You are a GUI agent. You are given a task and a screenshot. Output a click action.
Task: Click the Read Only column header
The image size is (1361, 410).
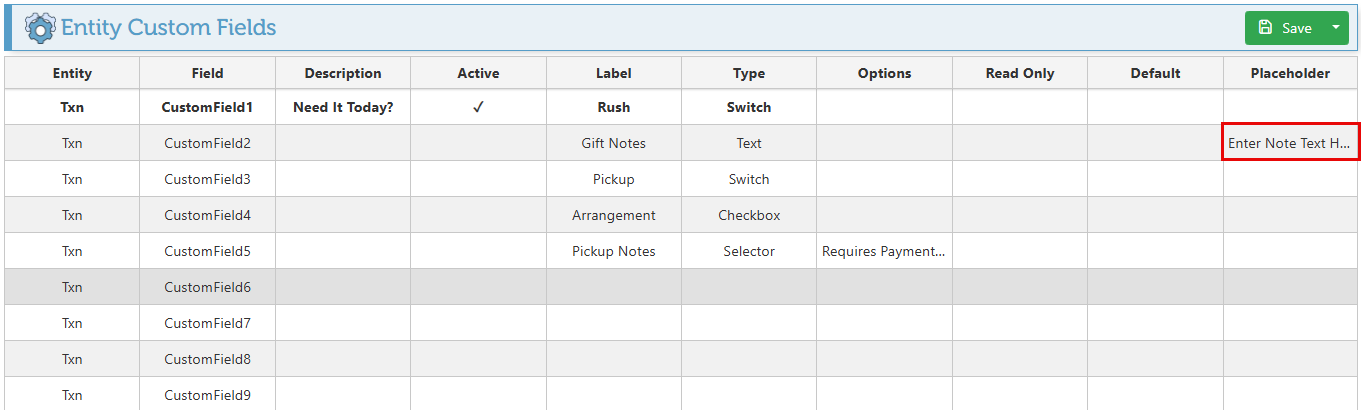tap(1019, 73)
